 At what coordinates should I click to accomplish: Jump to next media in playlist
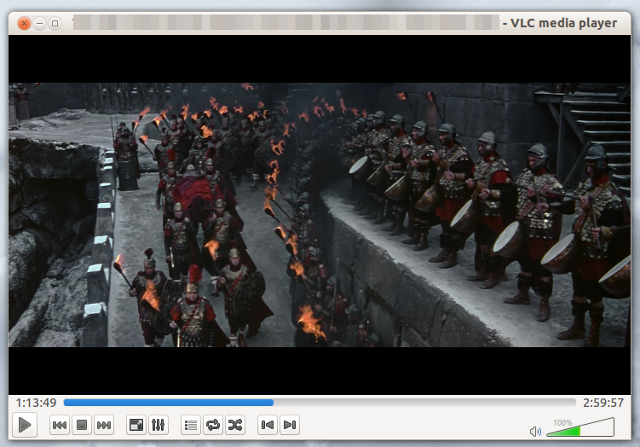pyautogui.click(x=104, y=425)
